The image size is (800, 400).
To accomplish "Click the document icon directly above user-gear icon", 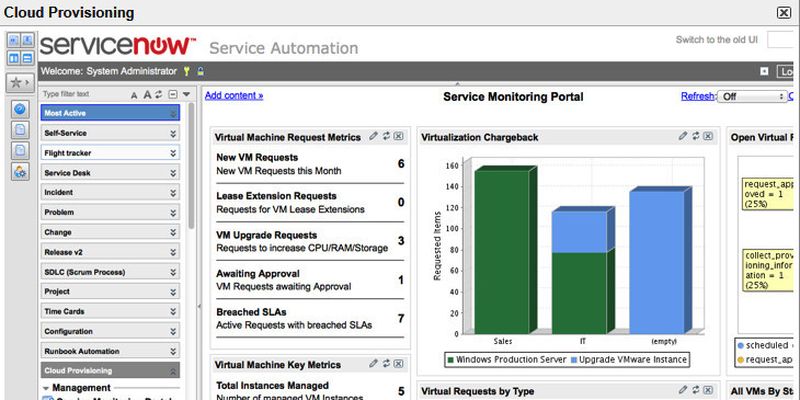I will pos(20,151).
